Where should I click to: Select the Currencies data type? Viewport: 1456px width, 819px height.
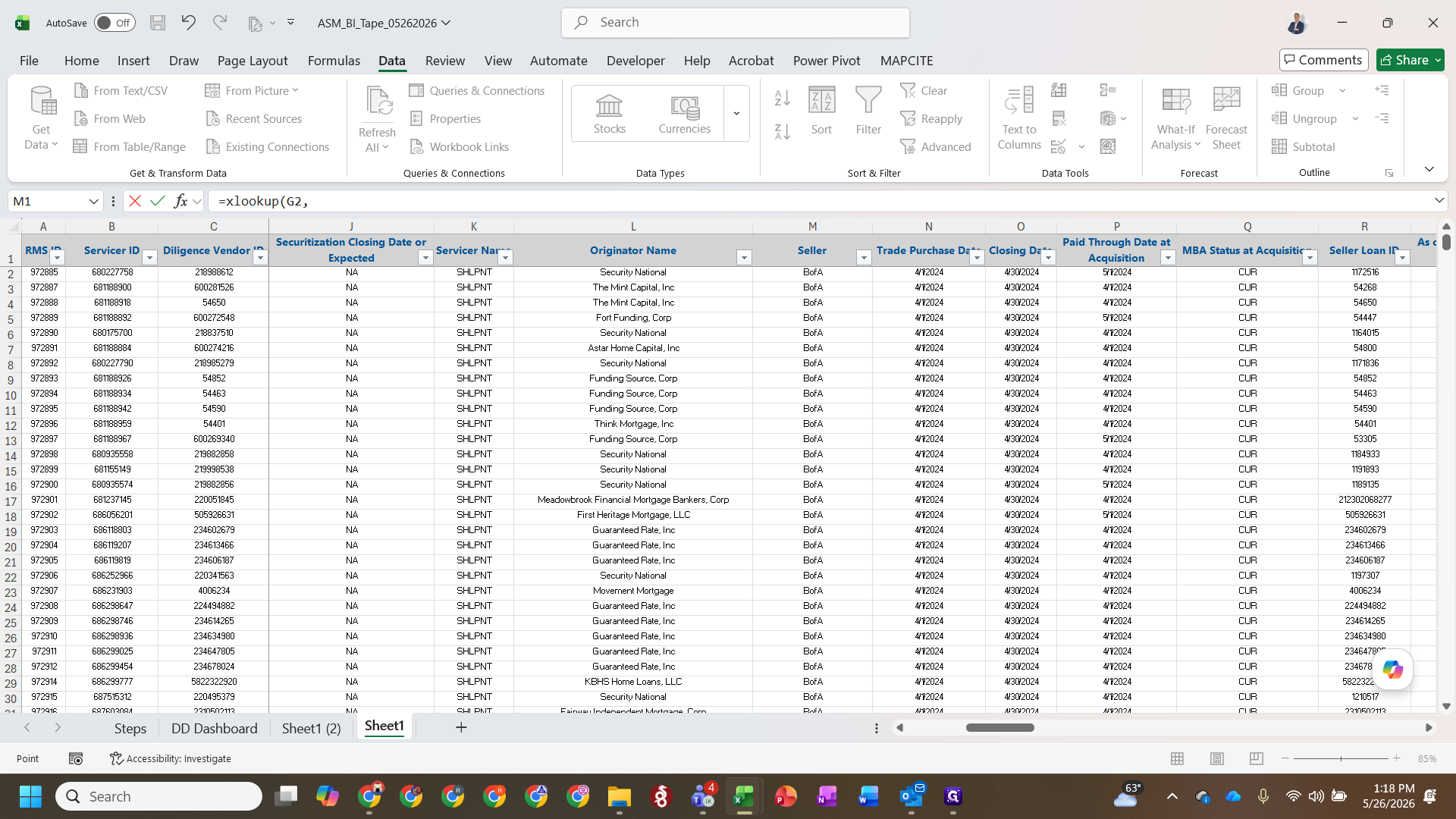pyautogui.click(x=684, y=114)
